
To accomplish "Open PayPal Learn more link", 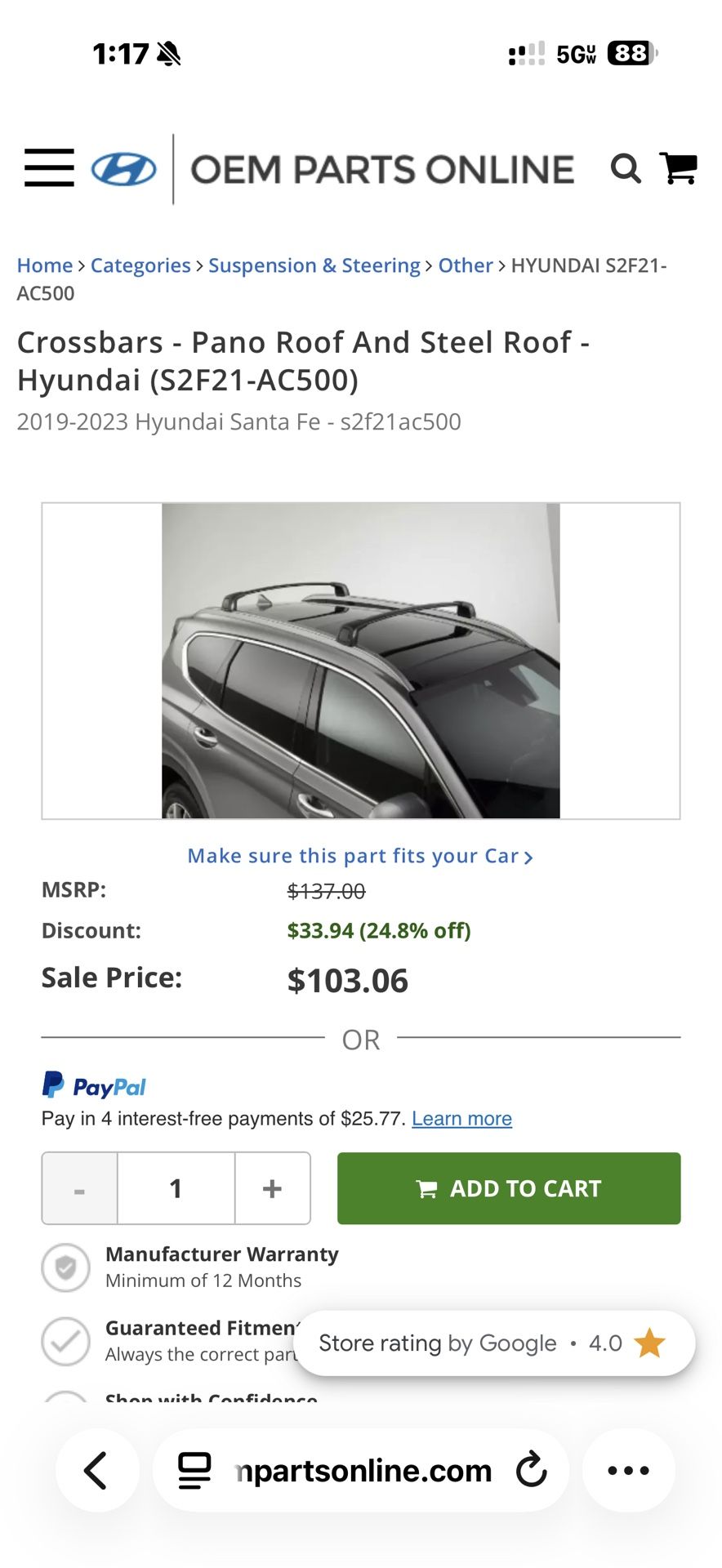I will point(461,1119).
